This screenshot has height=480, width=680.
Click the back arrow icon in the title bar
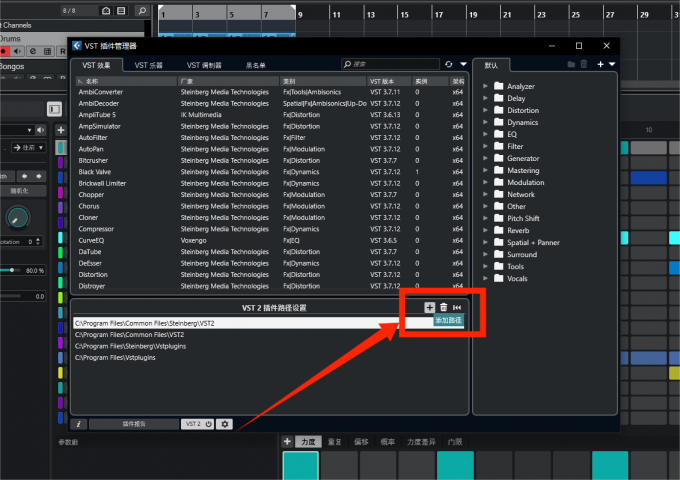[77, 46]
